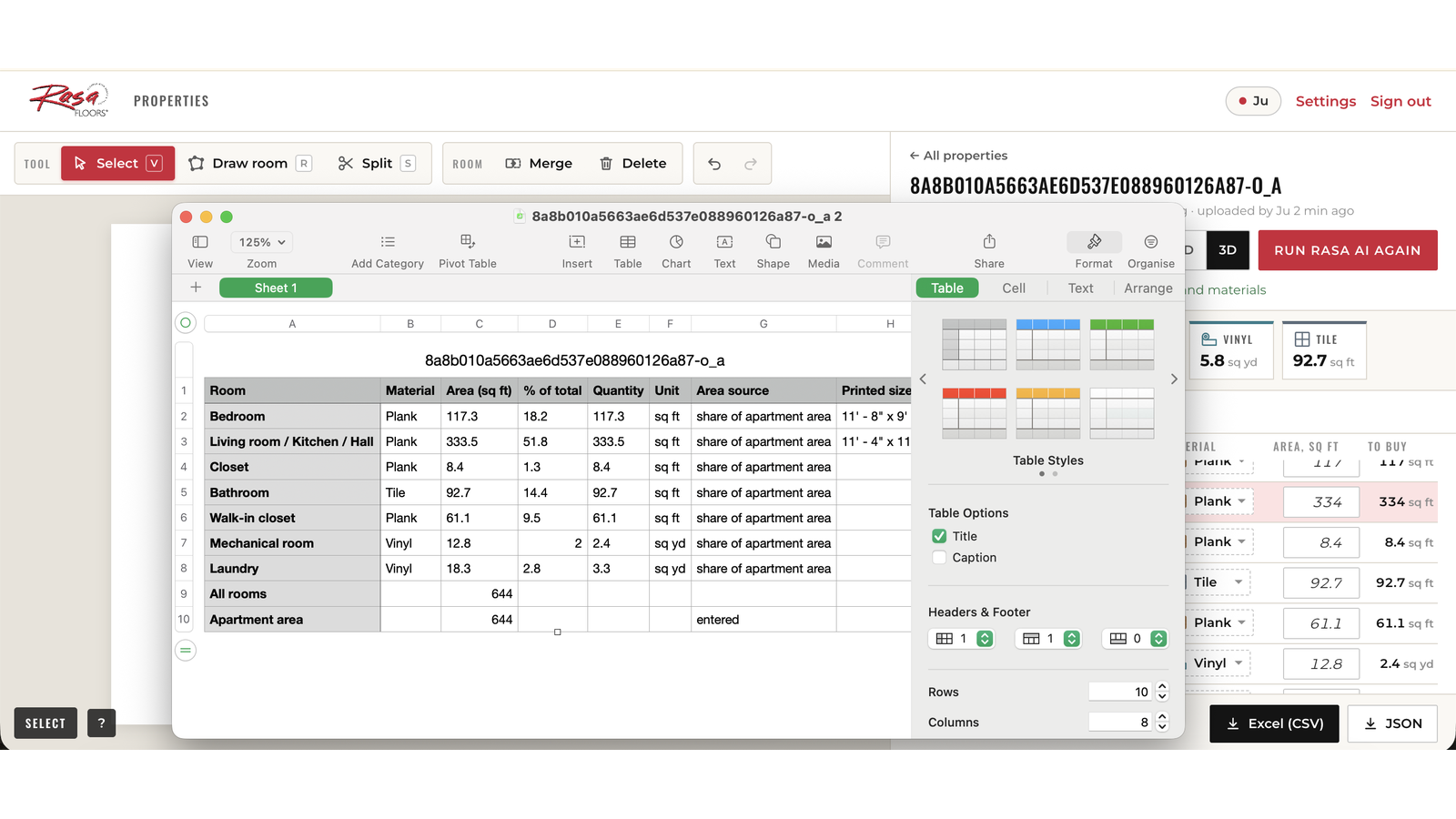
Task: Enable the Caption checkbox
Action: tap(939, 557)
